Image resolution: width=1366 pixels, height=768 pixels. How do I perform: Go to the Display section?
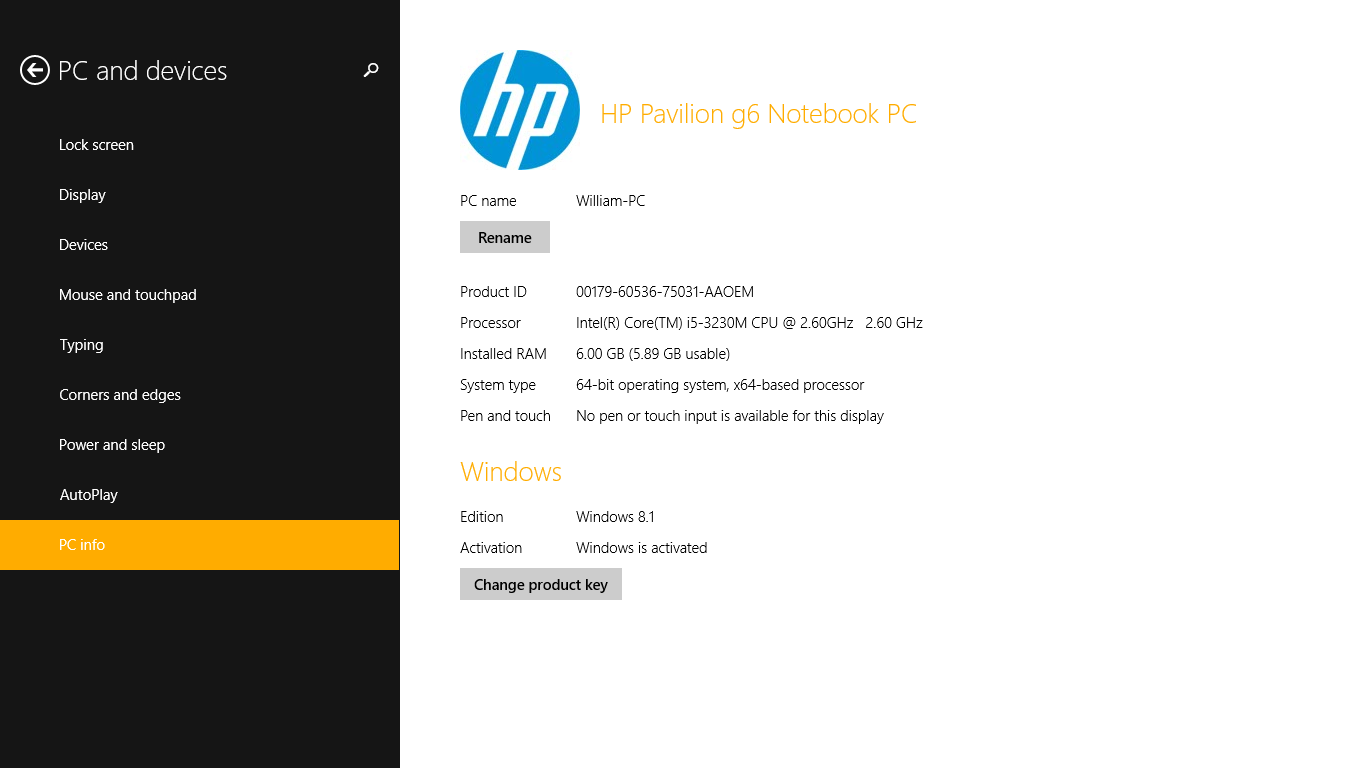click(82, 195)
